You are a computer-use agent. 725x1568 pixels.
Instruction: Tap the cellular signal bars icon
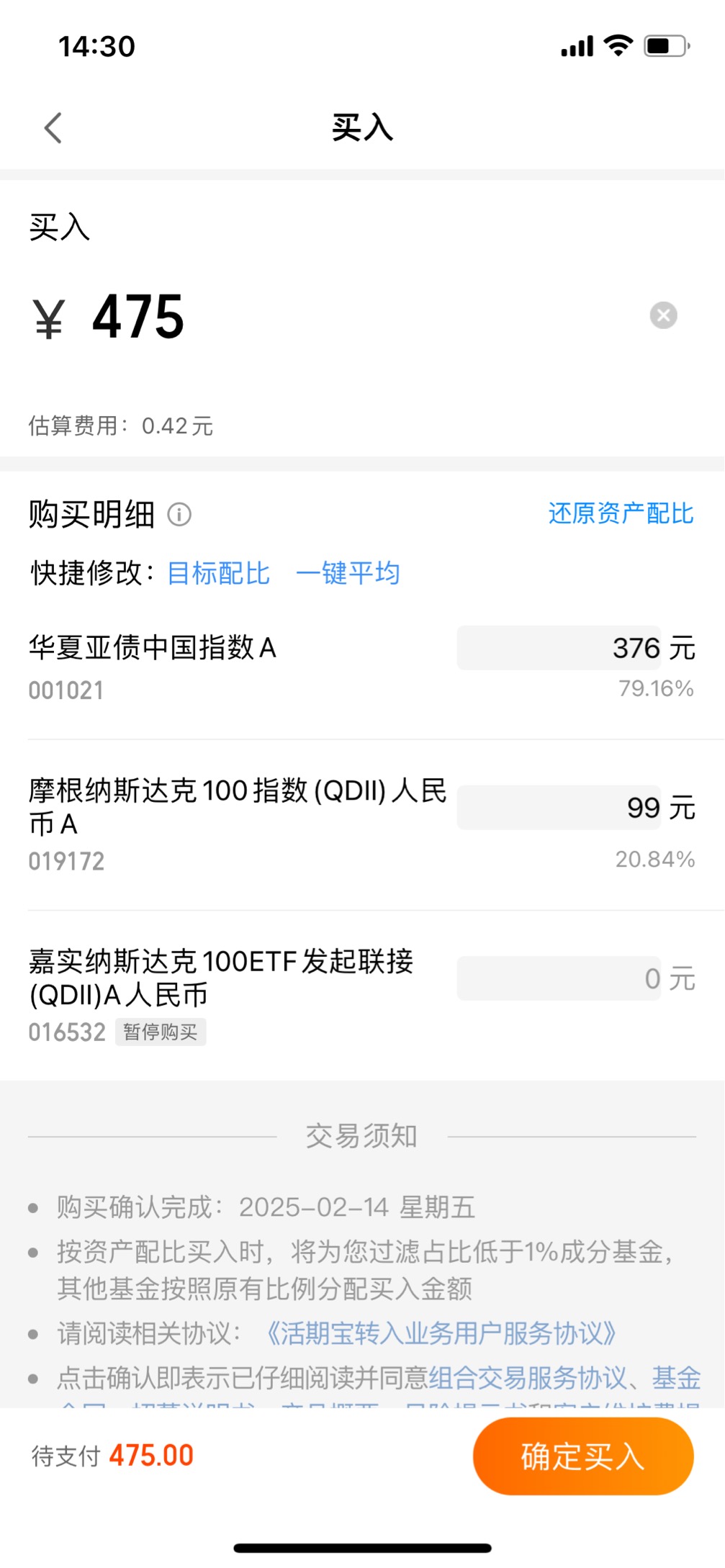[577, 46]
